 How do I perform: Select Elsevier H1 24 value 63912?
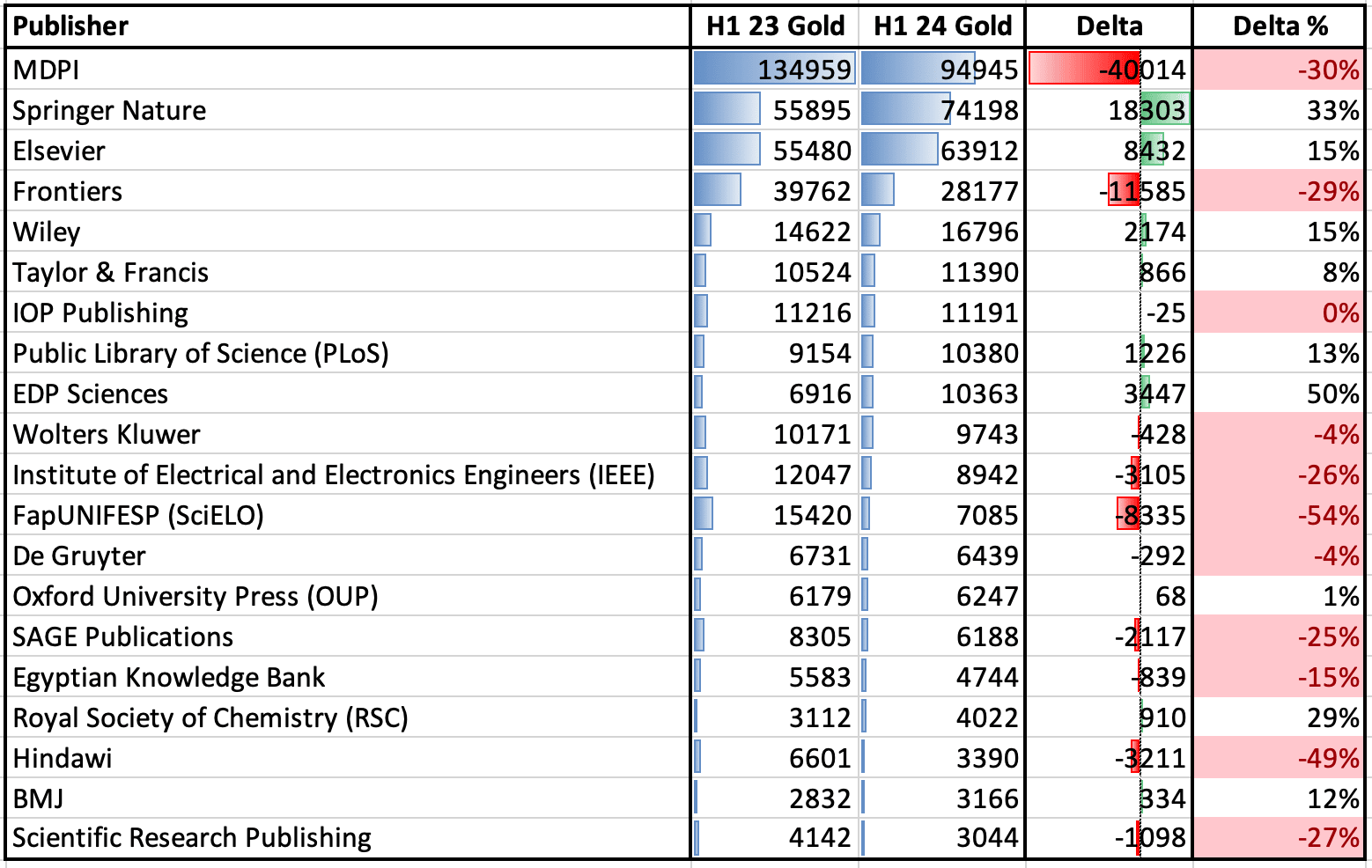pyautogui.click(x=942, y=150)
